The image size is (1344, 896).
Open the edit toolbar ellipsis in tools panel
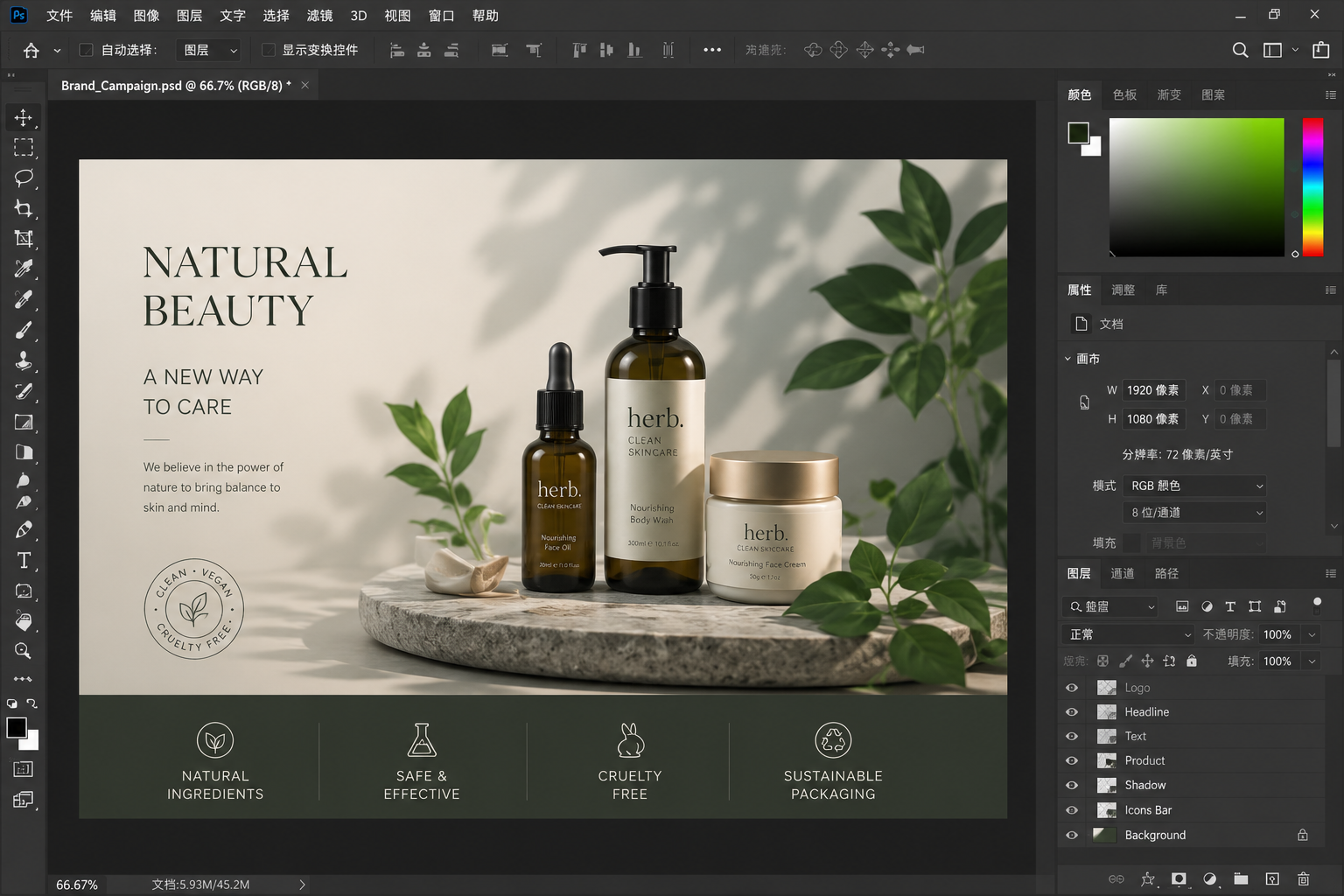(23, 679)
